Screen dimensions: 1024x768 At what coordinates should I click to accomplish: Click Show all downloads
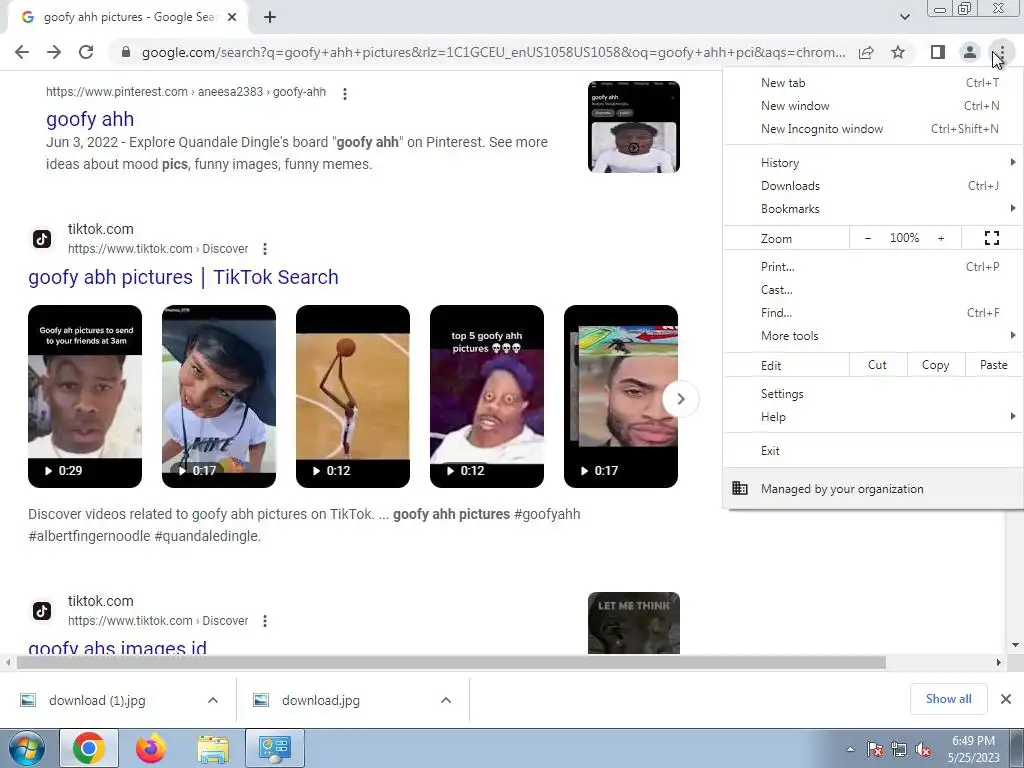pos(948,699)
